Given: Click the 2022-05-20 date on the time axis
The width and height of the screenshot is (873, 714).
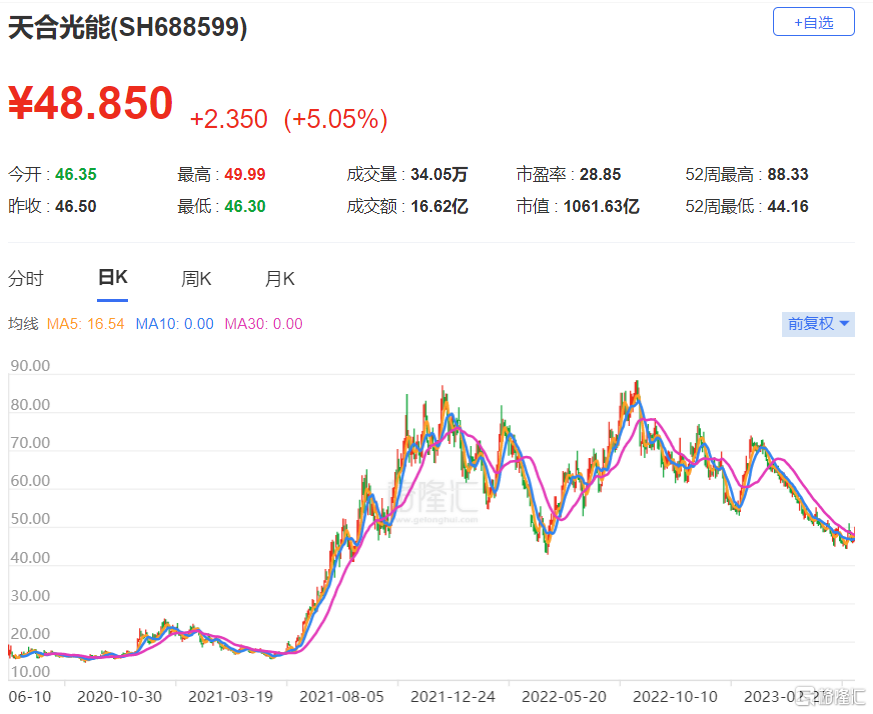Looking at the screenshot, I should pos(564,697).
